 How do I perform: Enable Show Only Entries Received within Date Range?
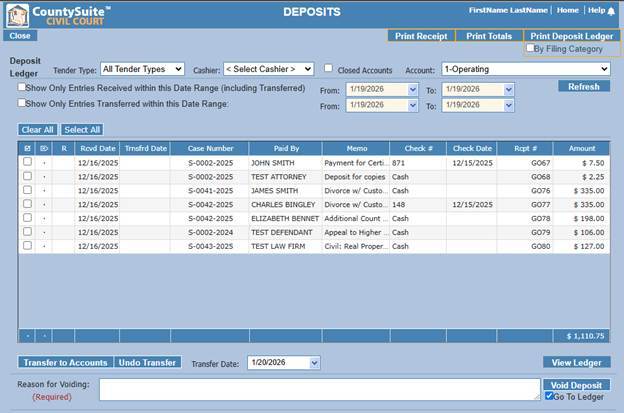click(21, 87)
